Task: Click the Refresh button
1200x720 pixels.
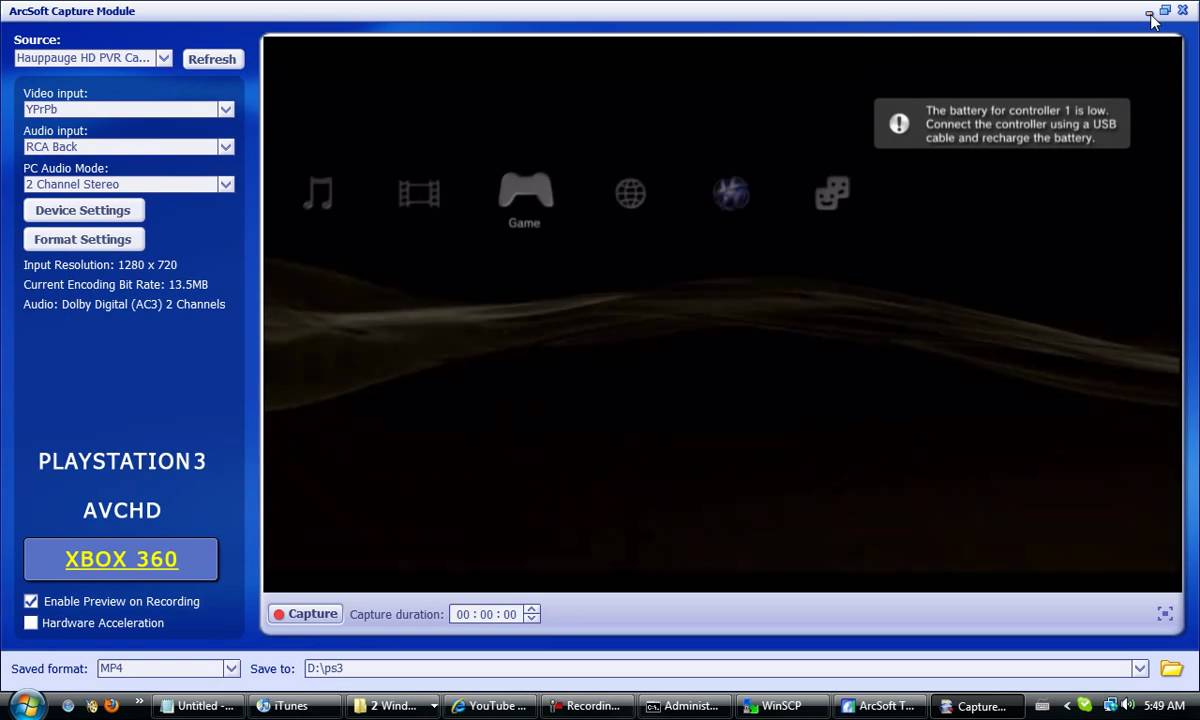Action: (213, 59)
